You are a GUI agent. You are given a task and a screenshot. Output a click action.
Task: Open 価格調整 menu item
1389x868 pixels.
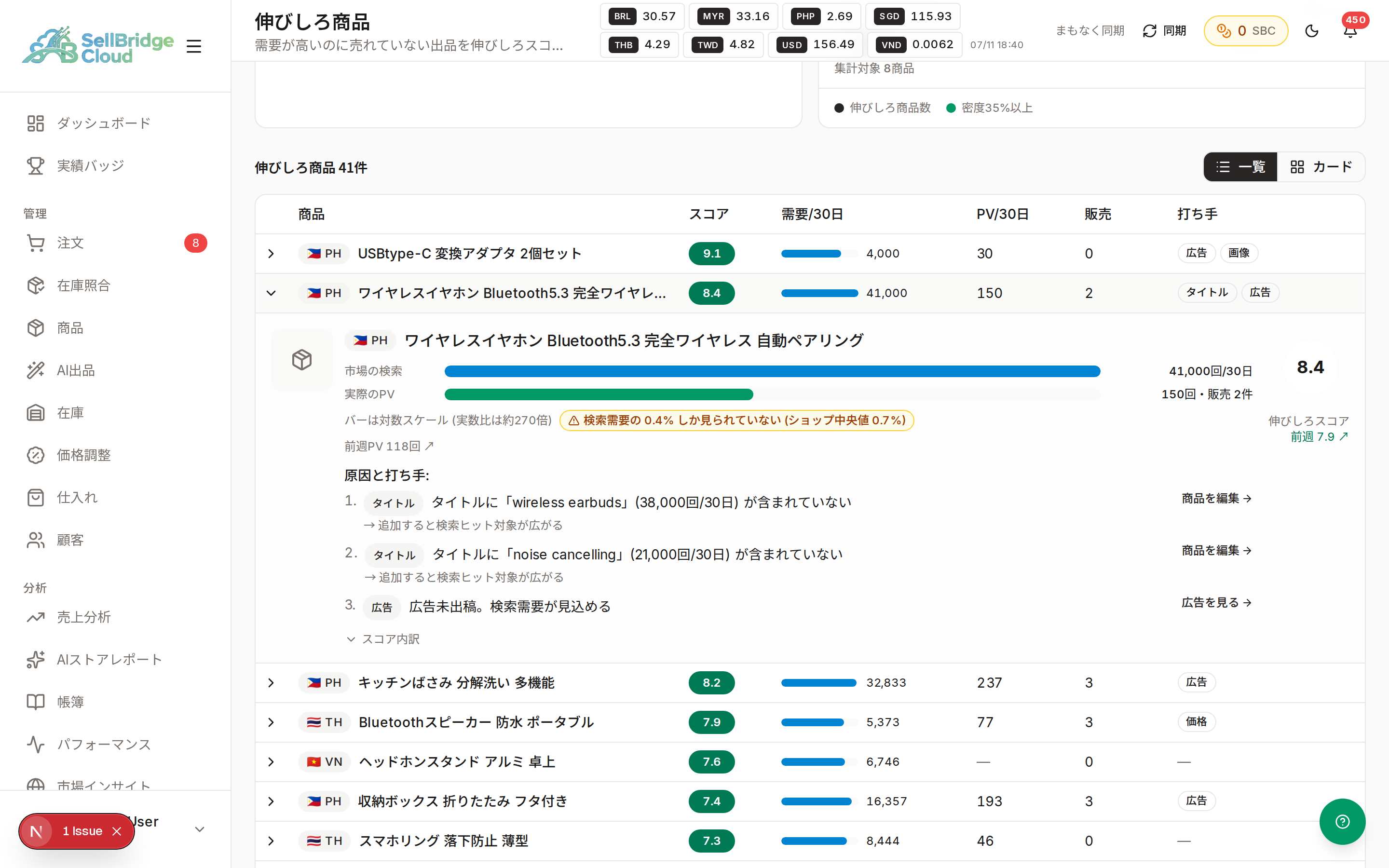coord(115,455)
